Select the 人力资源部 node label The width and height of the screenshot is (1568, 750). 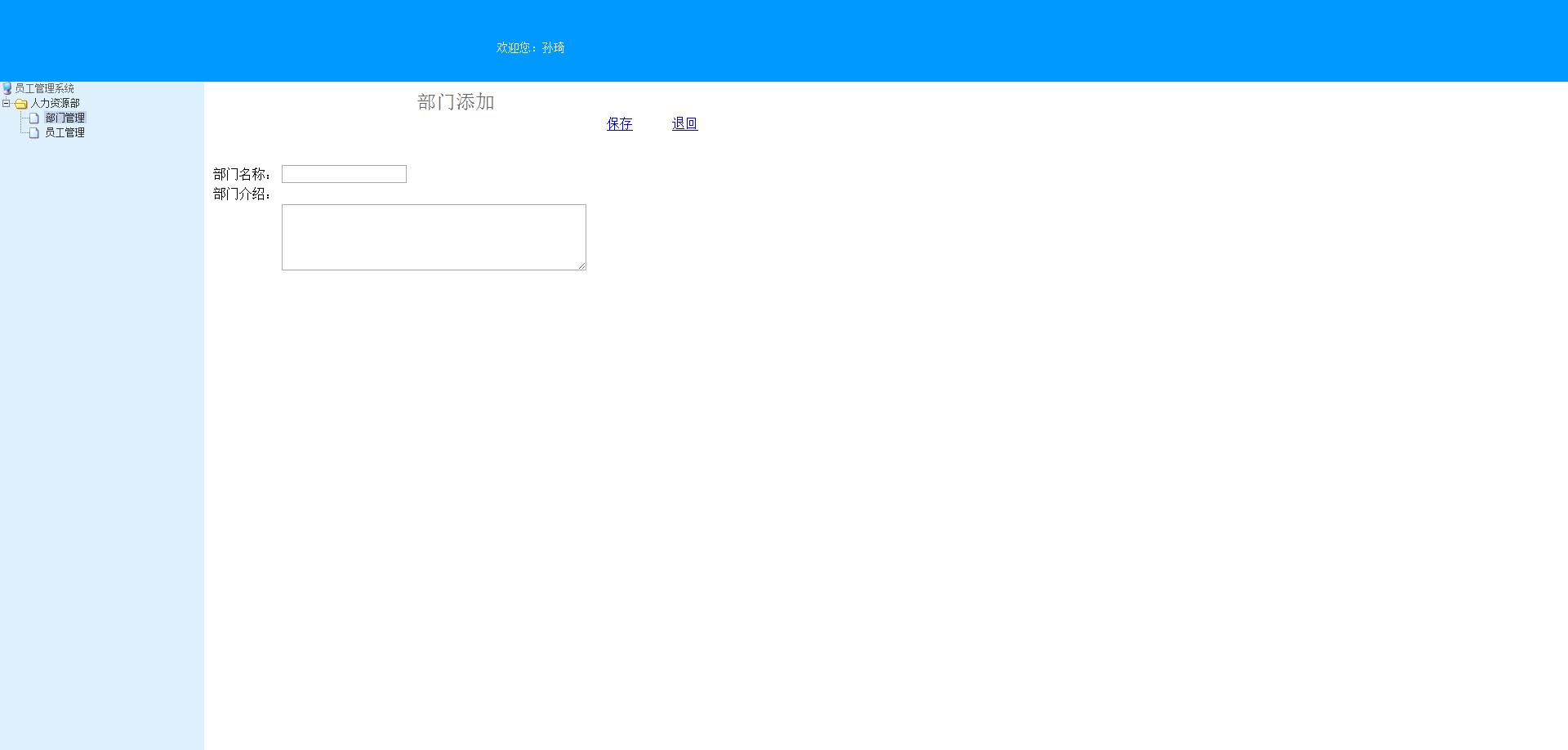click(56, 103)
